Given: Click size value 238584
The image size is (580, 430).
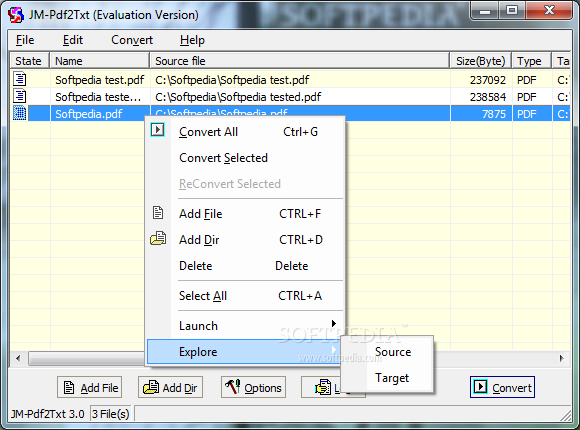Looking at the screenshot, I should point(488,97).
